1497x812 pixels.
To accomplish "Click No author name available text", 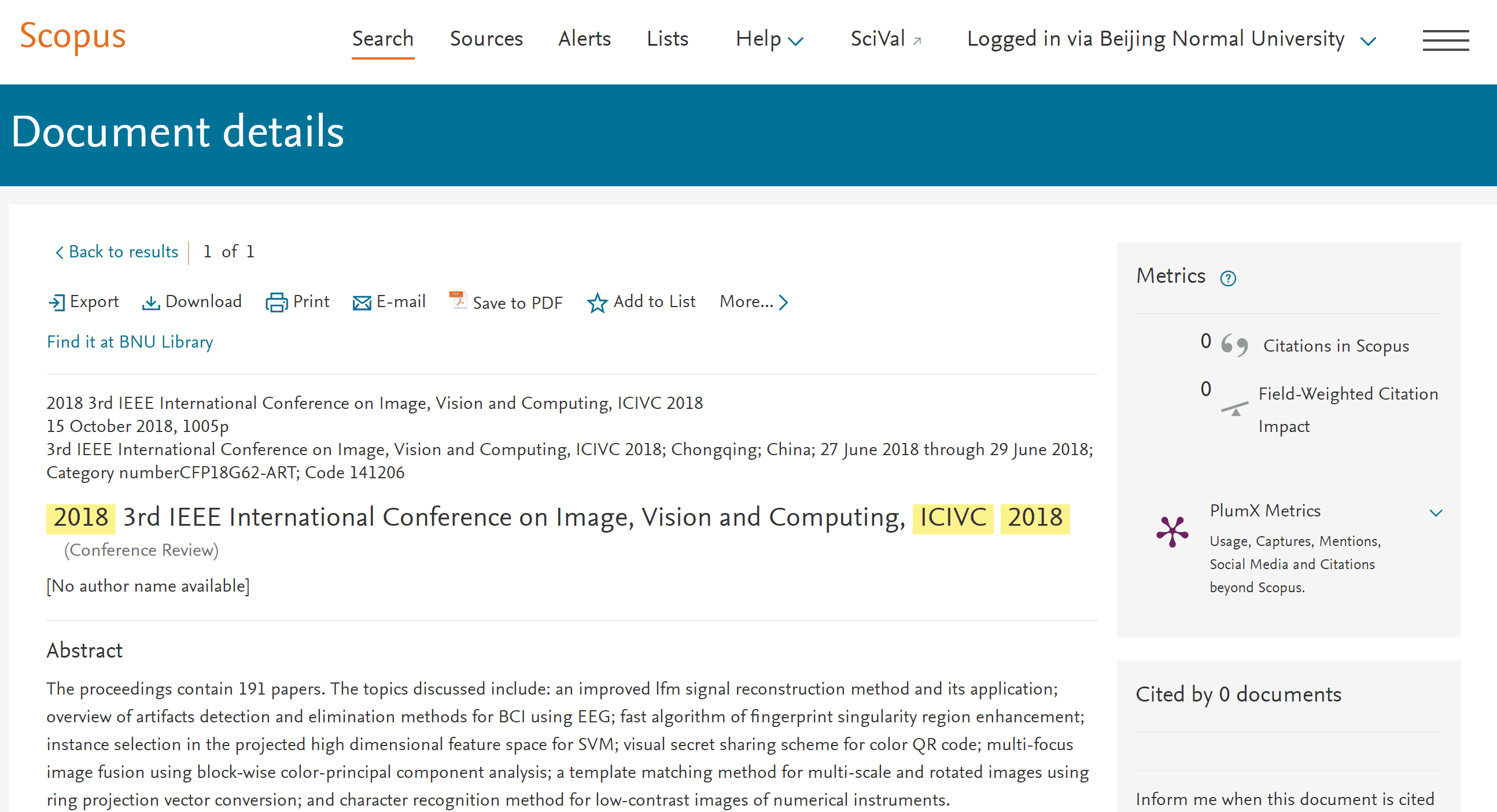I will pyautogui.click(x=148, y=586).
